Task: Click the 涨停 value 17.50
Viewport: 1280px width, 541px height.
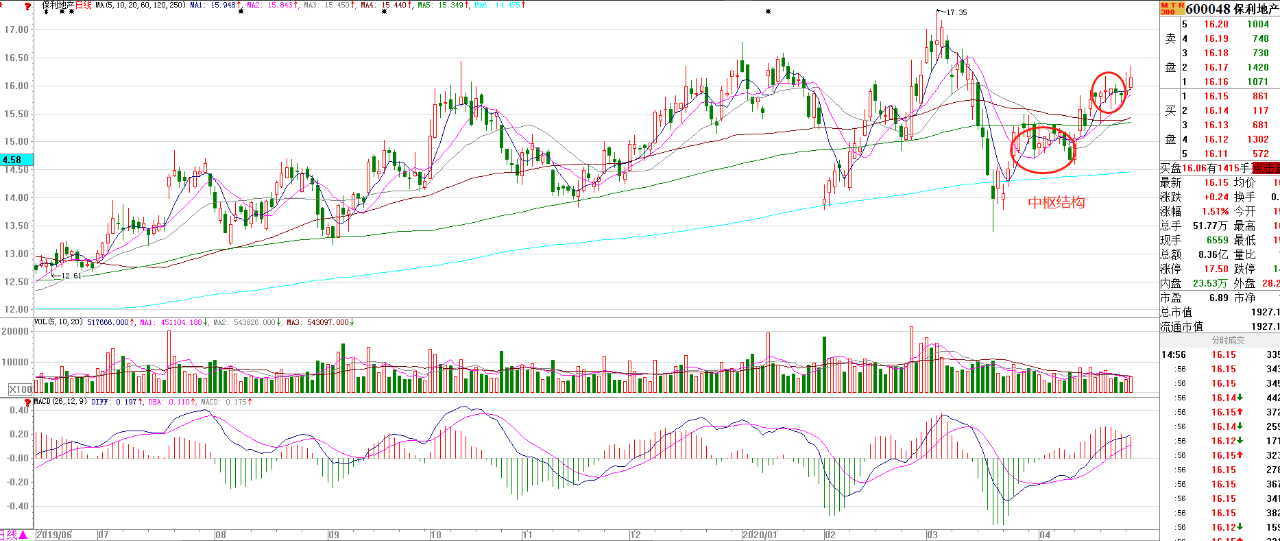Action: tap(1218, 269)
